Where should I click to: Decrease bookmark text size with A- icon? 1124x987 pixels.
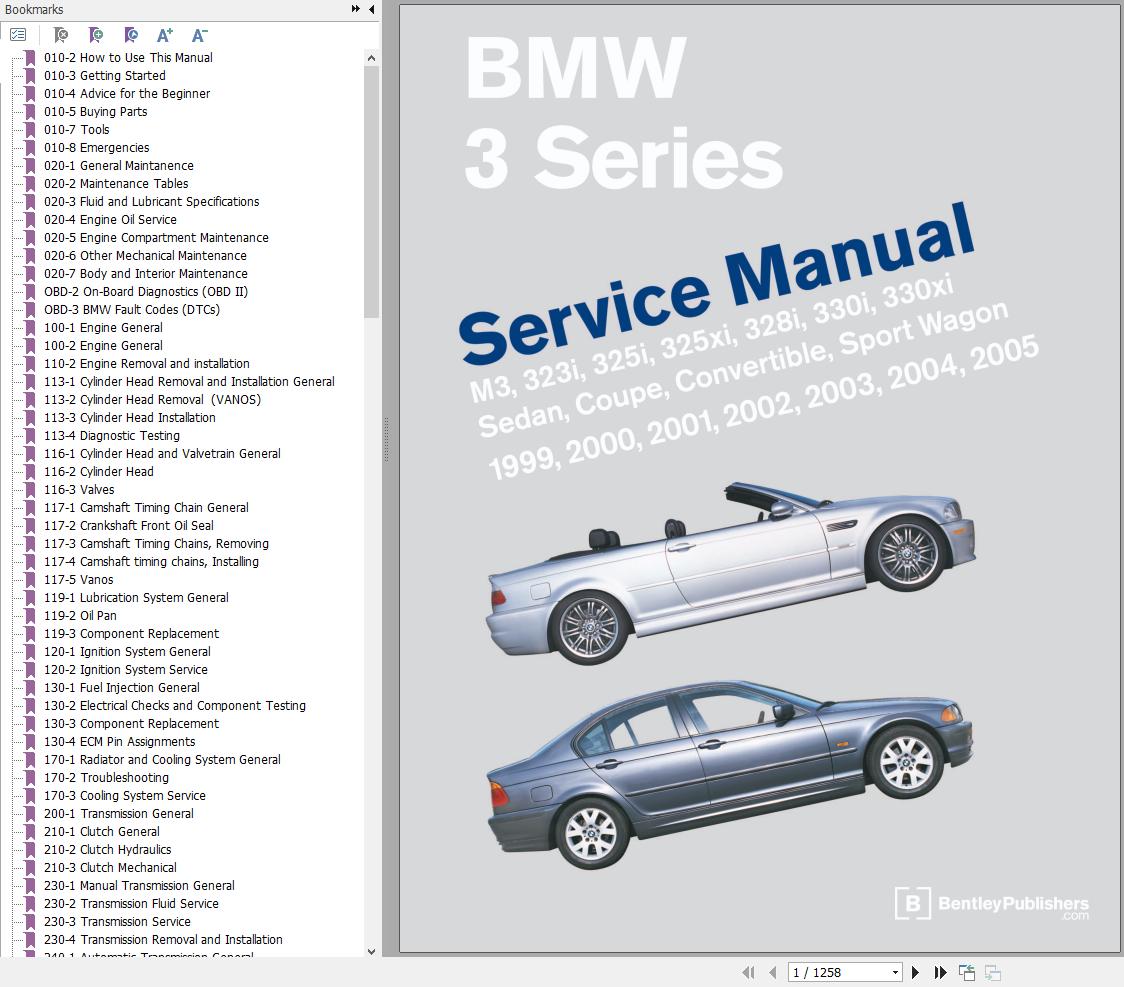tap(199, 34)
